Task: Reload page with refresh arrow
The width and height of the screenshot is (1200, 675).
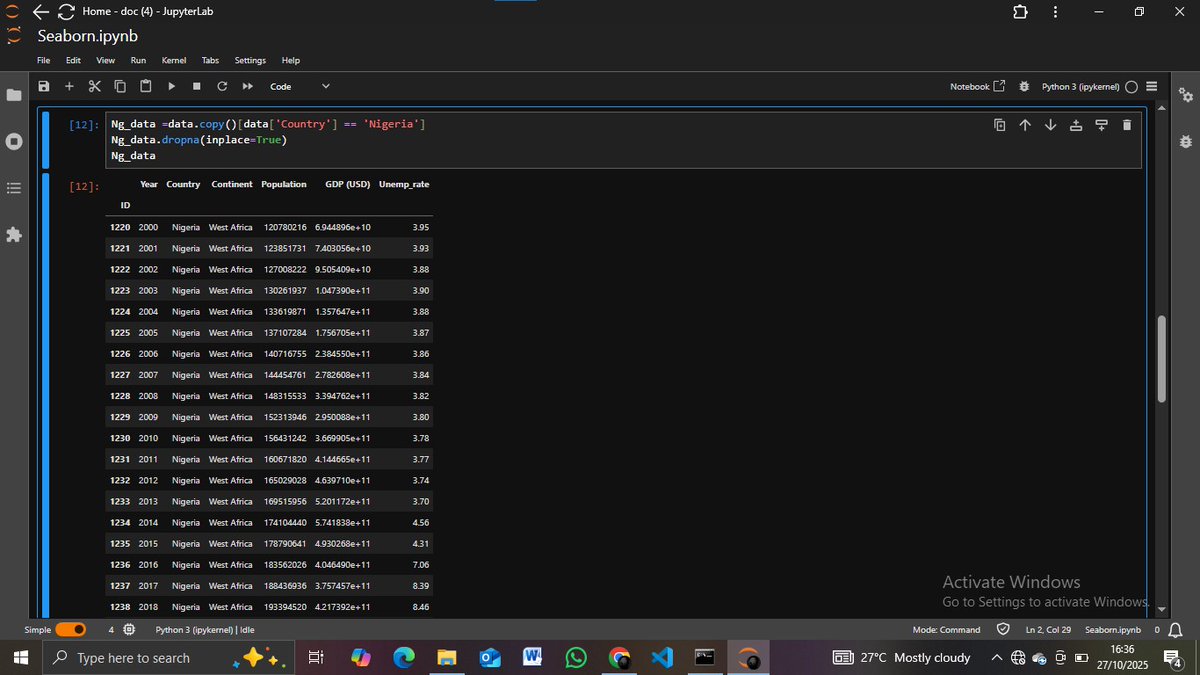Action: click(x=66, y=12)
